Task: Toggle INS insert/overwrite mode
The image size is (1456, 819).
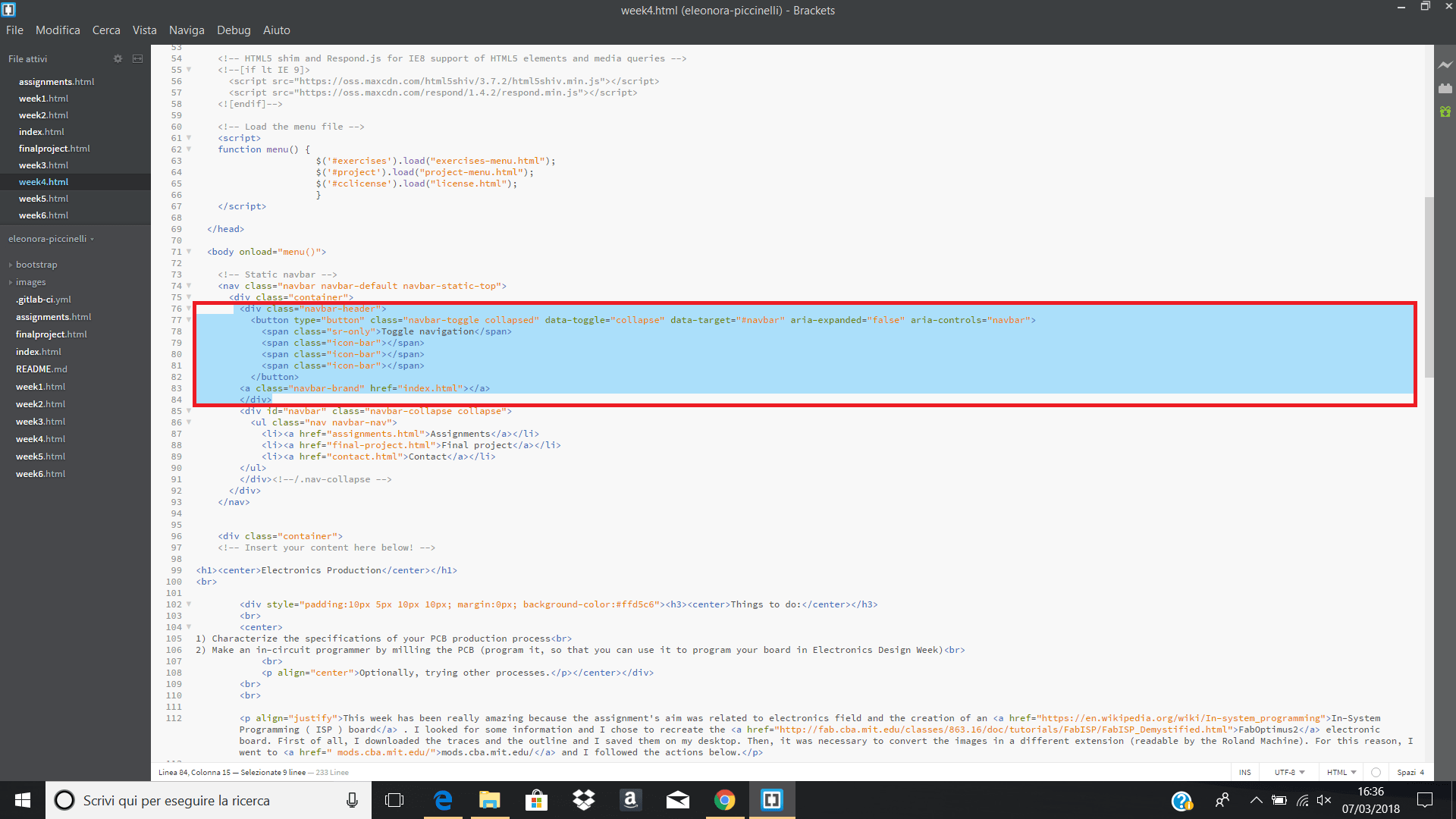Action: point(1245,772)
